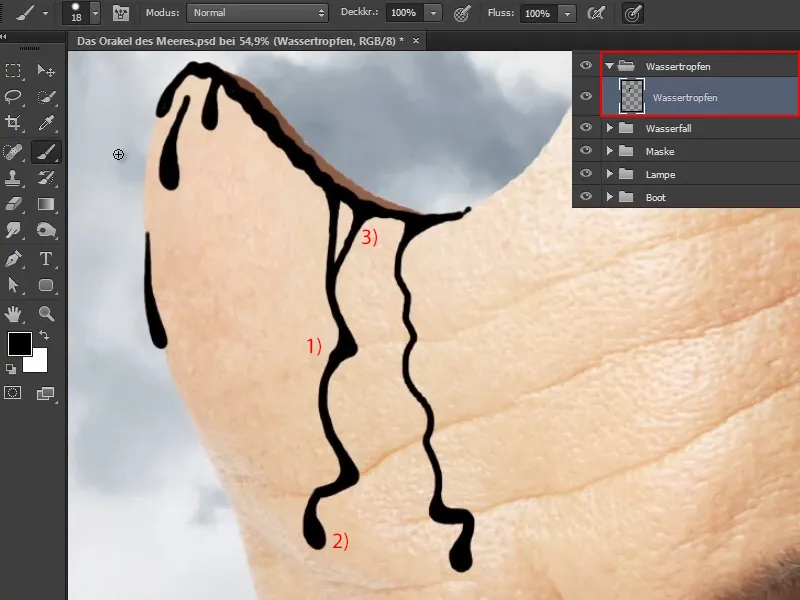Image resolution: width=800 pixels, height=600 pixels.
Task: Hide the Maske group
Action: coord(586,151)
